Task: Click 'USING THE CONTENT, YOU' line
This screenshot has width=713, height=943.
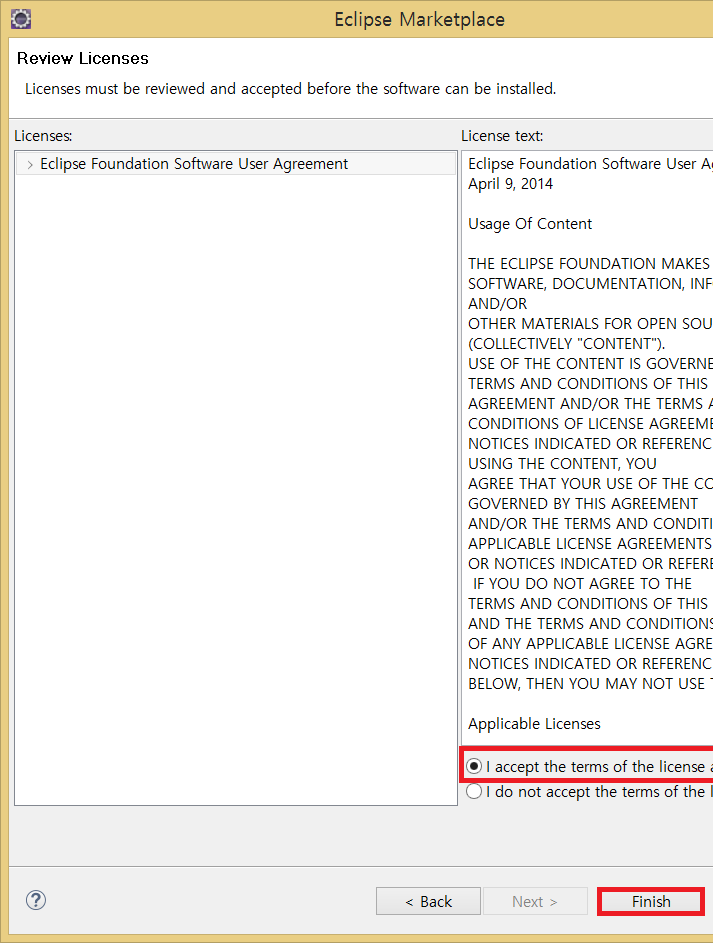Action: 562,464
